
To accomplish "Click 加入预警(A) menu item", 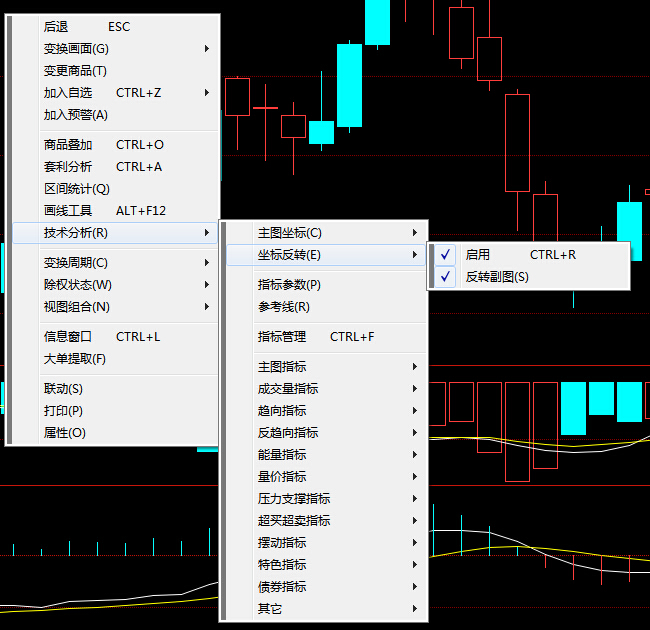I will [76, 115].
